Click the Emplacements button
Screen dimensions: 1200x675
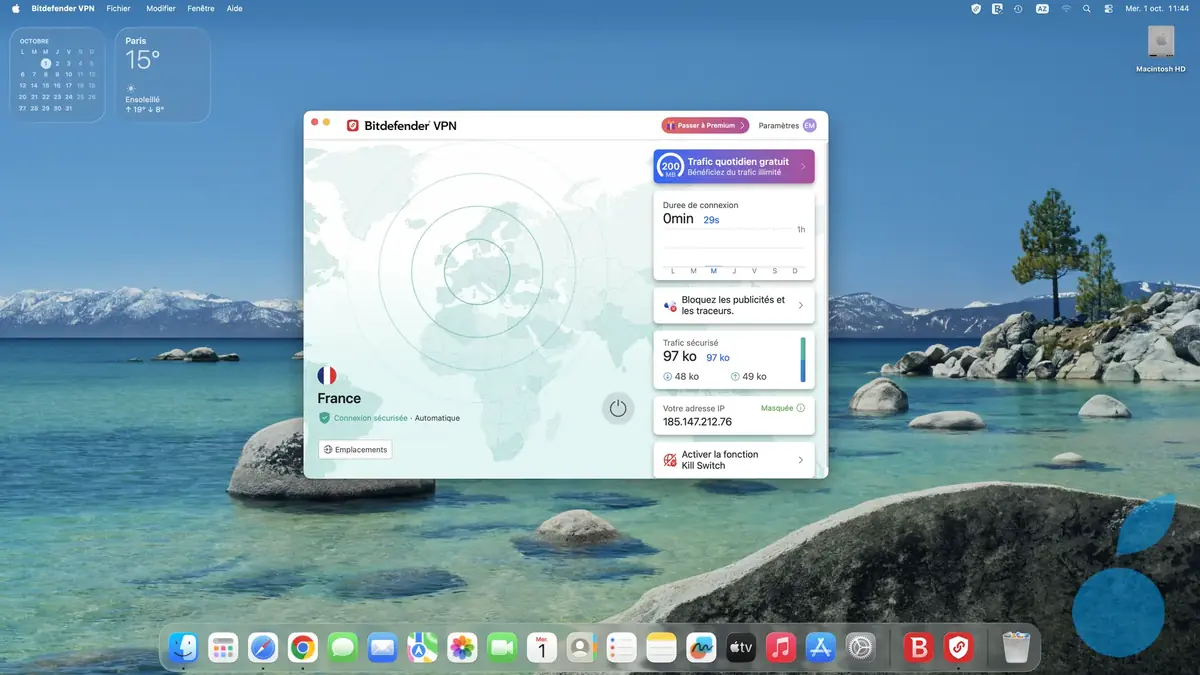coord(355,449)
